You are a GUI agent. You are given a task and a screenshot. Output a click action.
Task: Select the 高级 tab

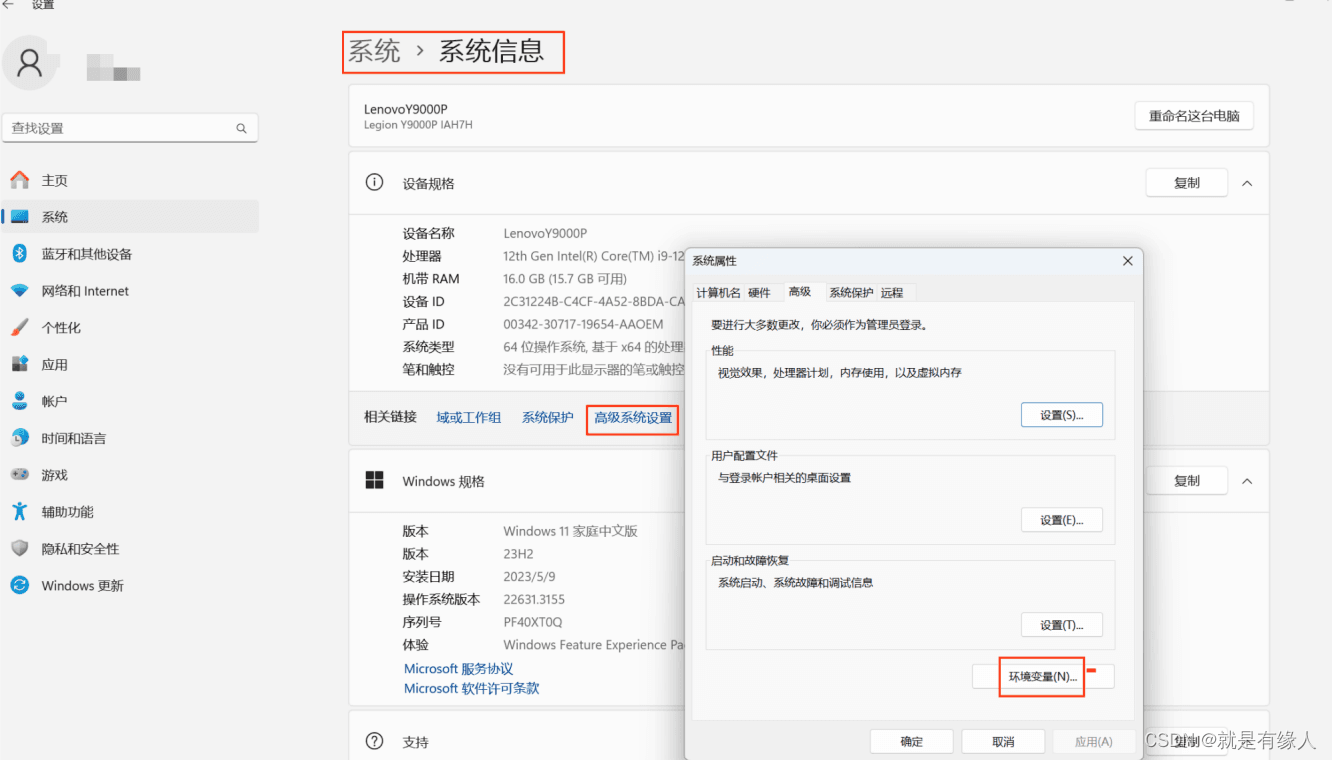pos(800,292)
